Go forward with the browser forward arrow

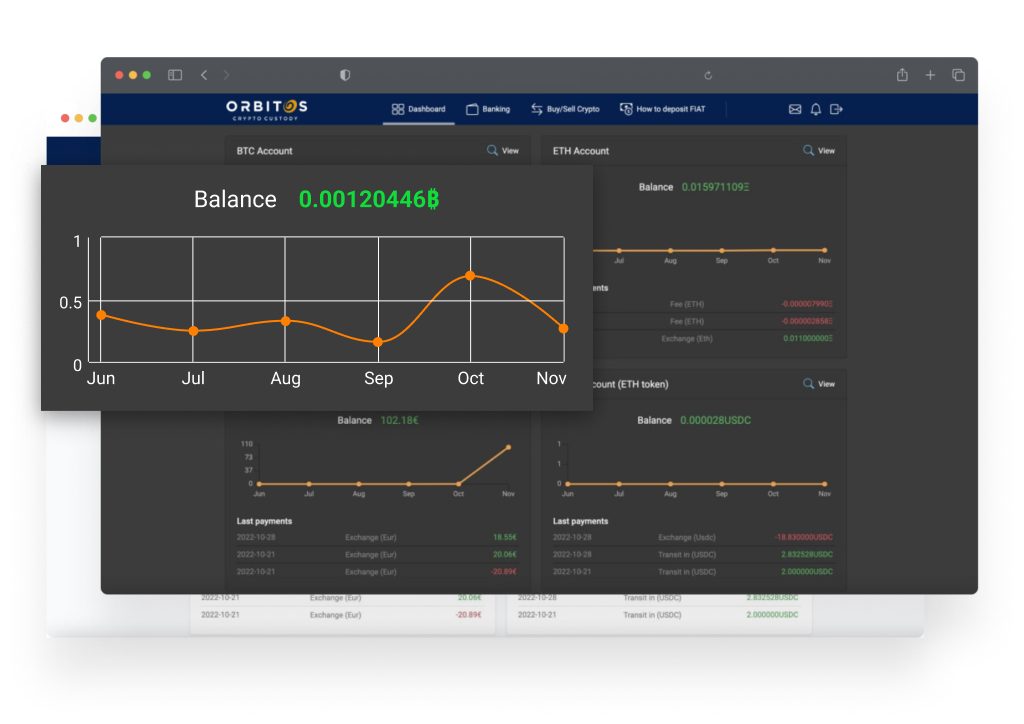(226, 75)
